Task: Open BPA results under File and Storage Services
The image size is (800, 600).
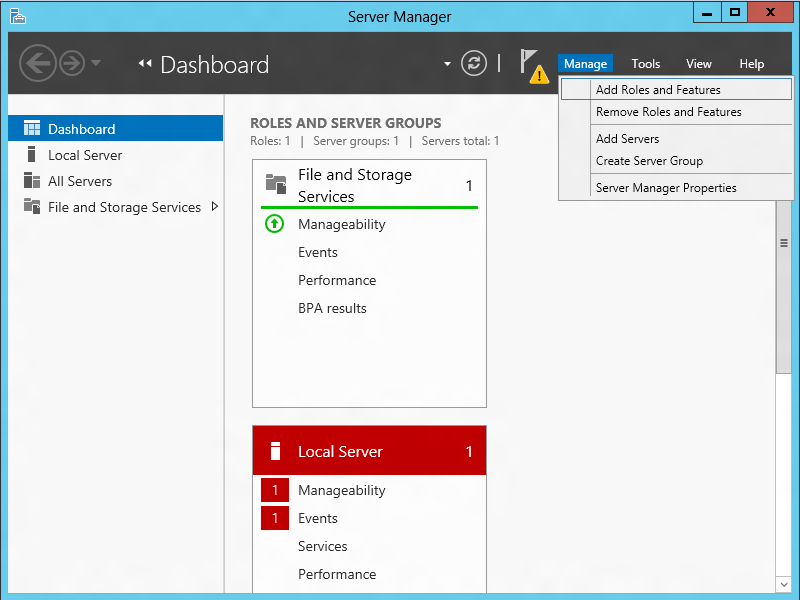Action: coord(332,308)
